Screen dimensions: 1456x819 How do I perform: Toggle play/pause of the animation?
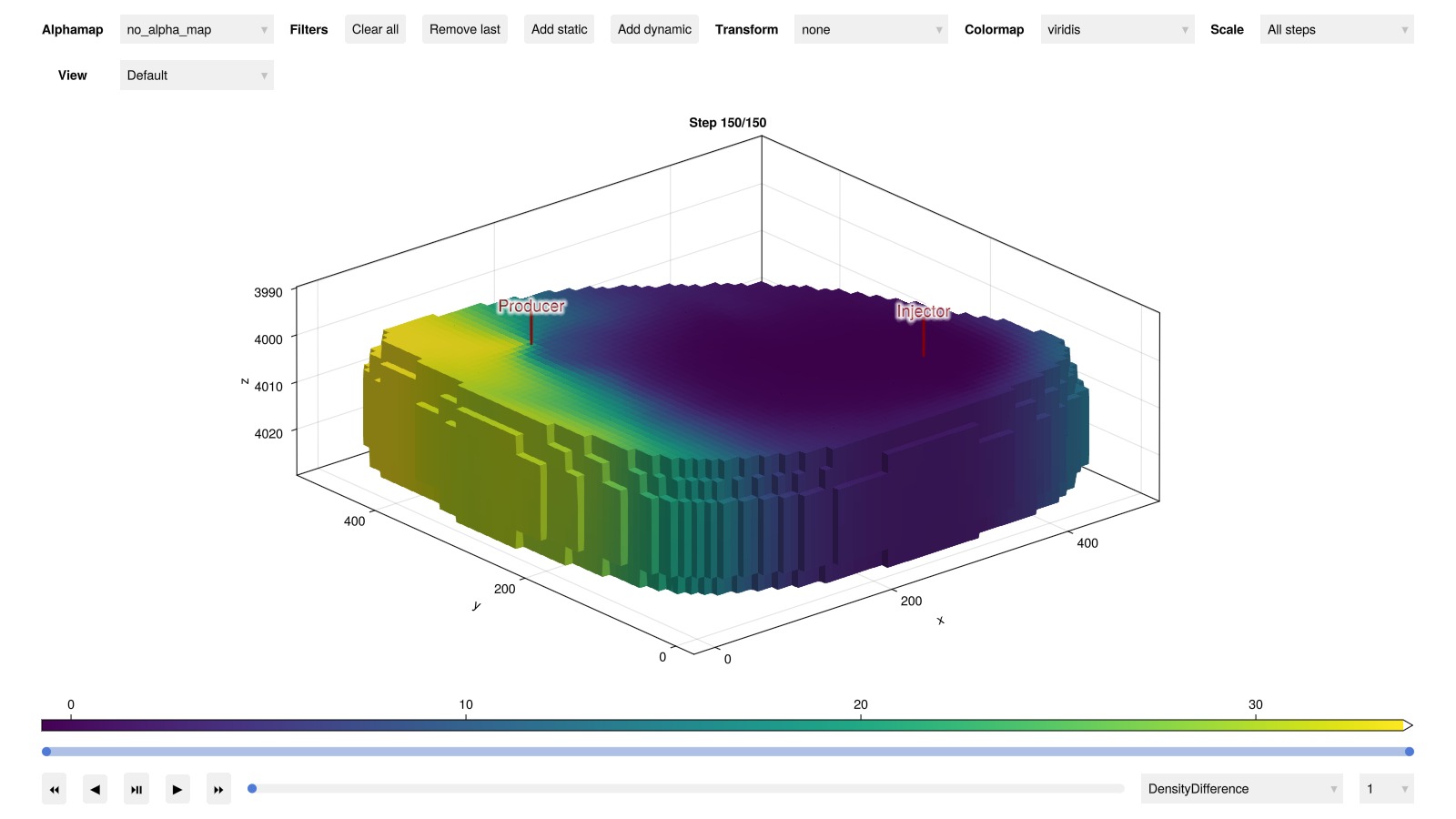click(x=136, y=789)
